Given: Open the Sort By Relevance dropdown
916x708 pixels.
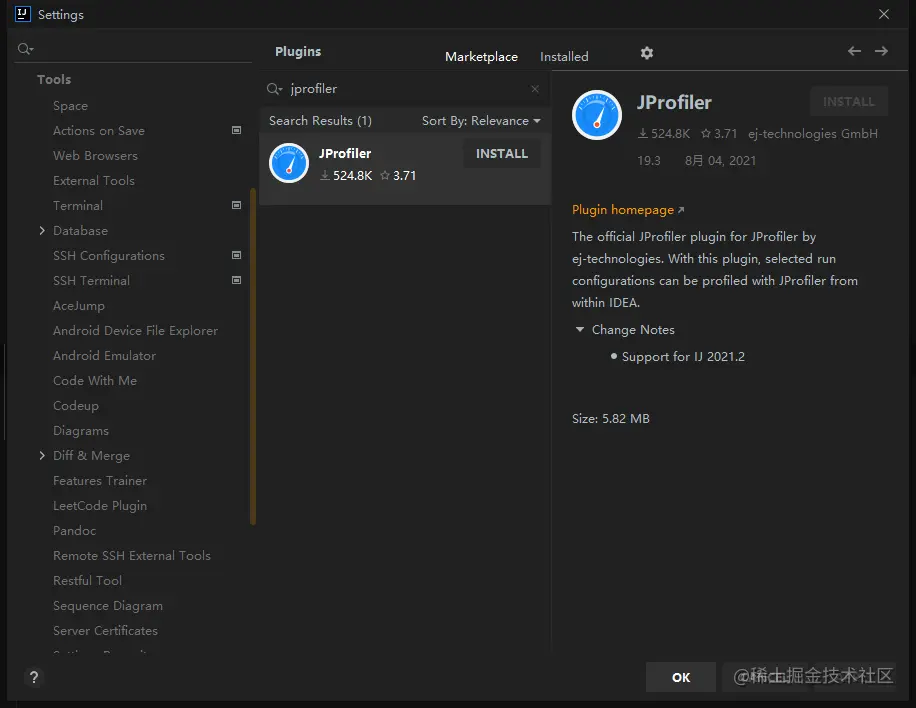Looking at the screenshot, I should [481, 121].
